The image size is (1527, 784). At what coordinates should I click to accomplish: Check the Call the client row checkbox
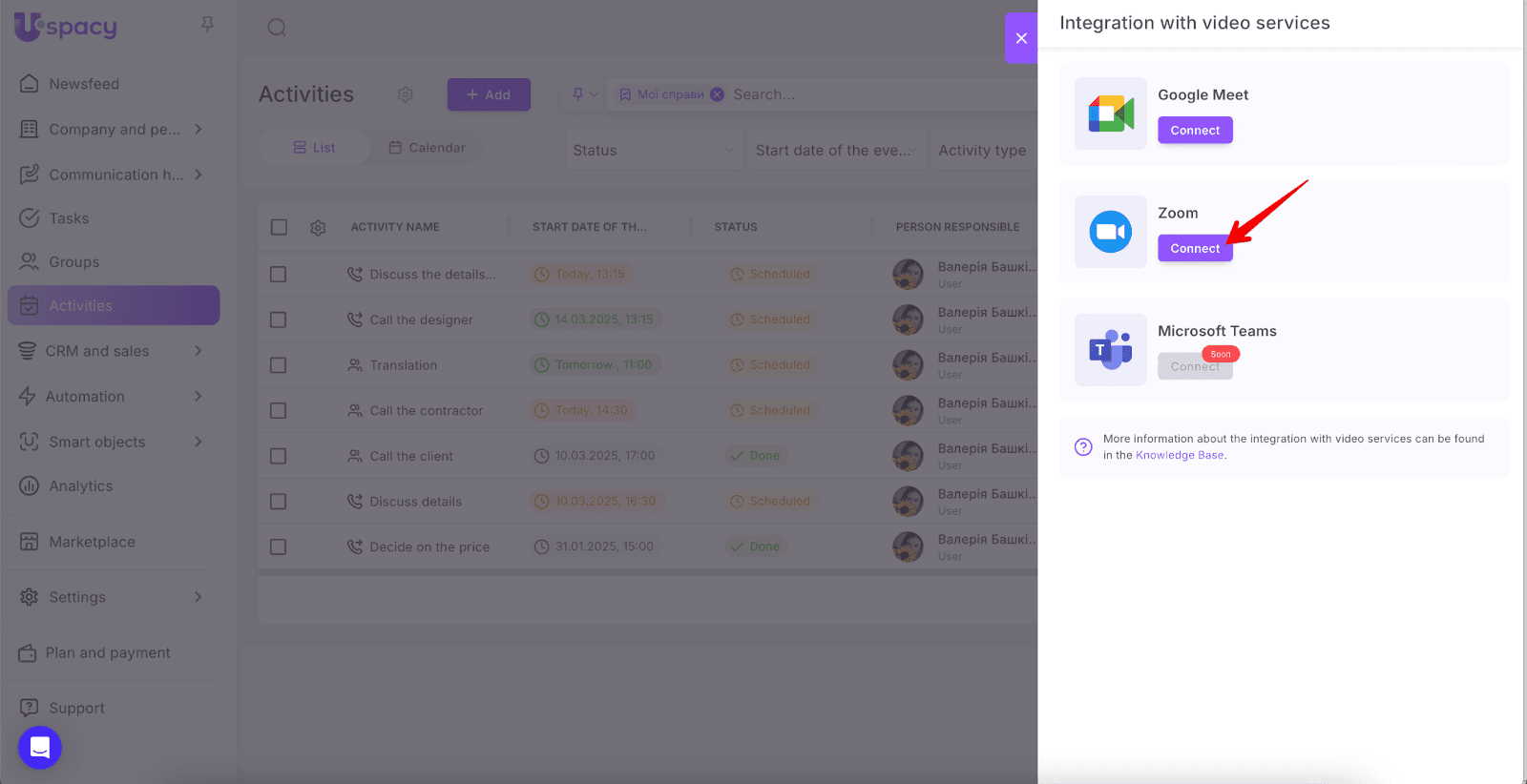tap(279, 456)
